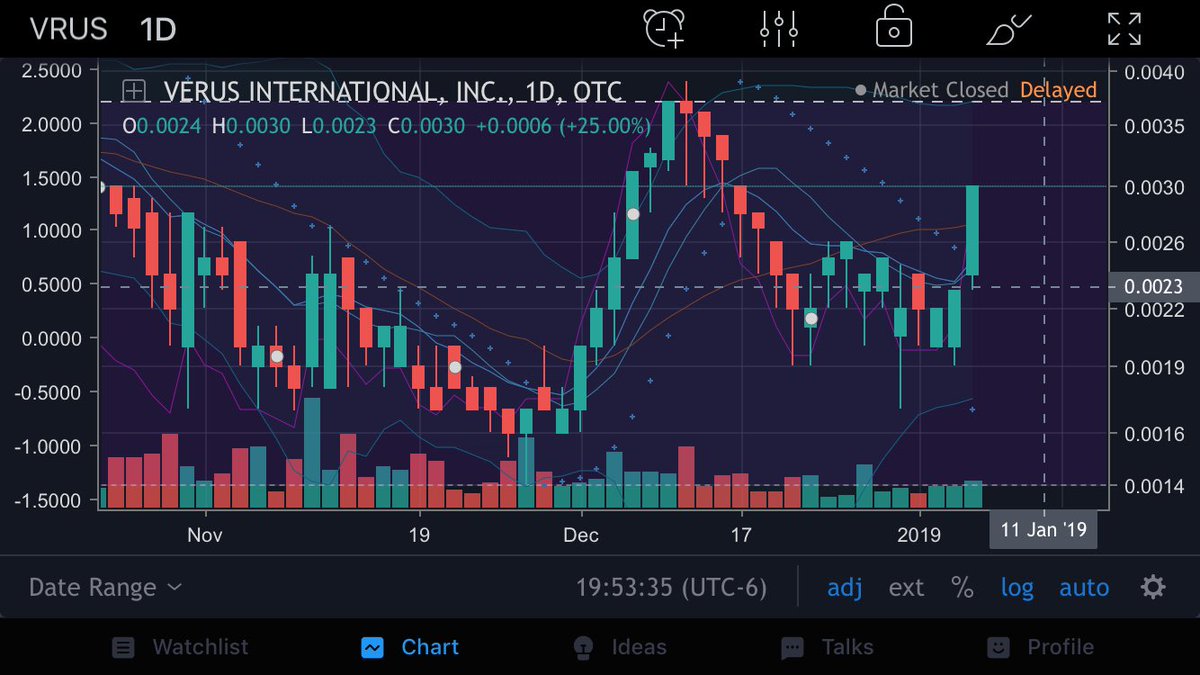Click the -1.5000 left scale label
Image resolution: width=1200 pixels, height=675 pixels.
(x=47, y=500)
